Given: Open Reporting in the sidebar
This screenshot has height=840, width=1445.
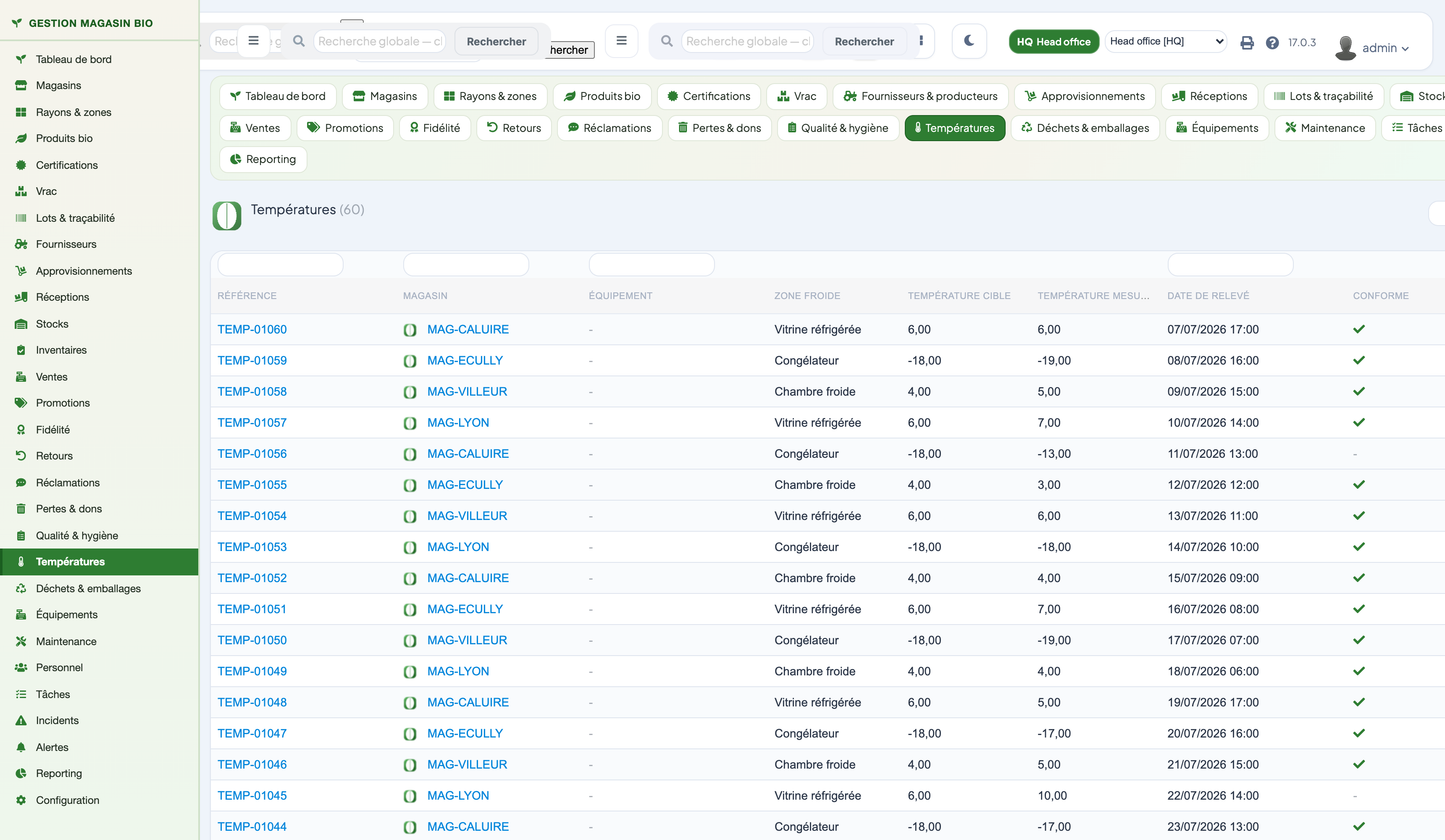Looking at the screenshot, I should click(99, 773).
